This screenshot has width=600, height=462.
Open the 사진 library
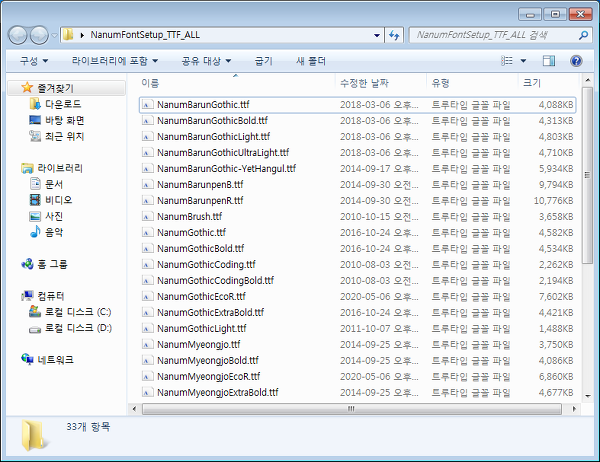pyautogui.click(x=46, y=216)
